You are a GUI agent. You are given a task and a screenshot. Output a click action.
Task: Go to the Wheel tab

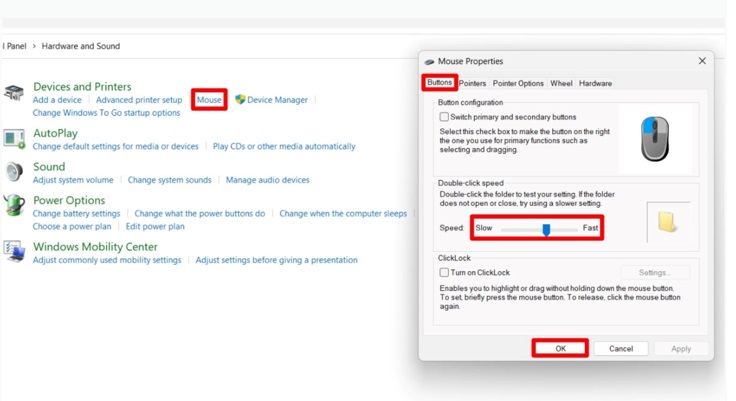(x=561, y=84)
